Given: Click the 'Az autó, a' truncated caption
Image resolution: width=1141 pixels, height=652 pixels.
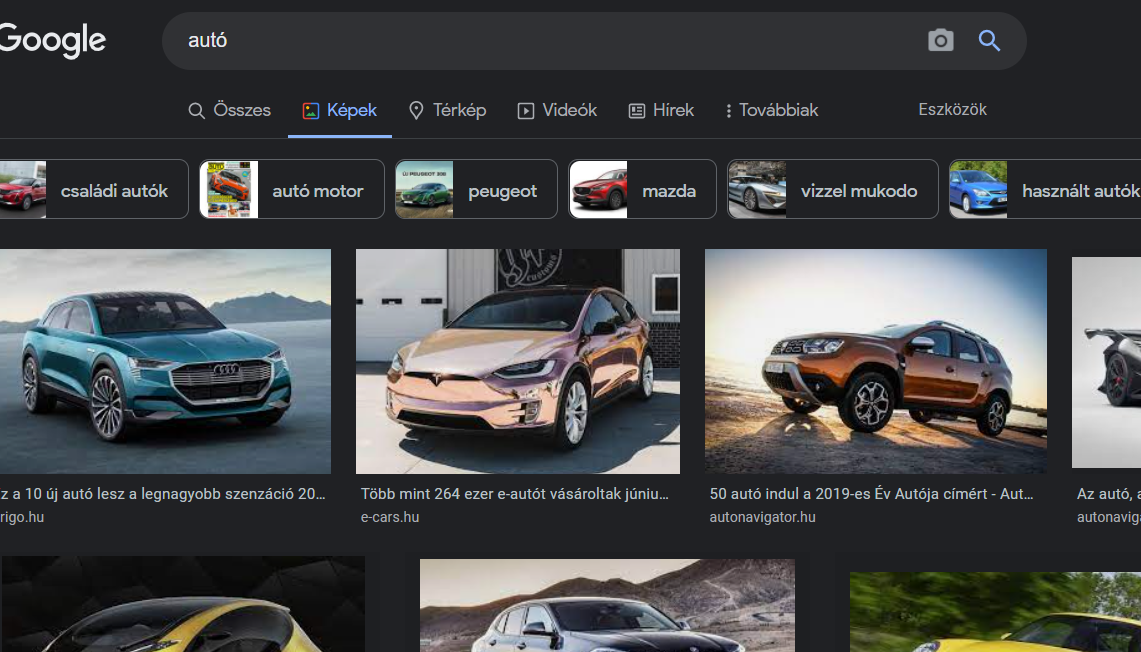Looking at the screenshot, I should pos(1108,493).
